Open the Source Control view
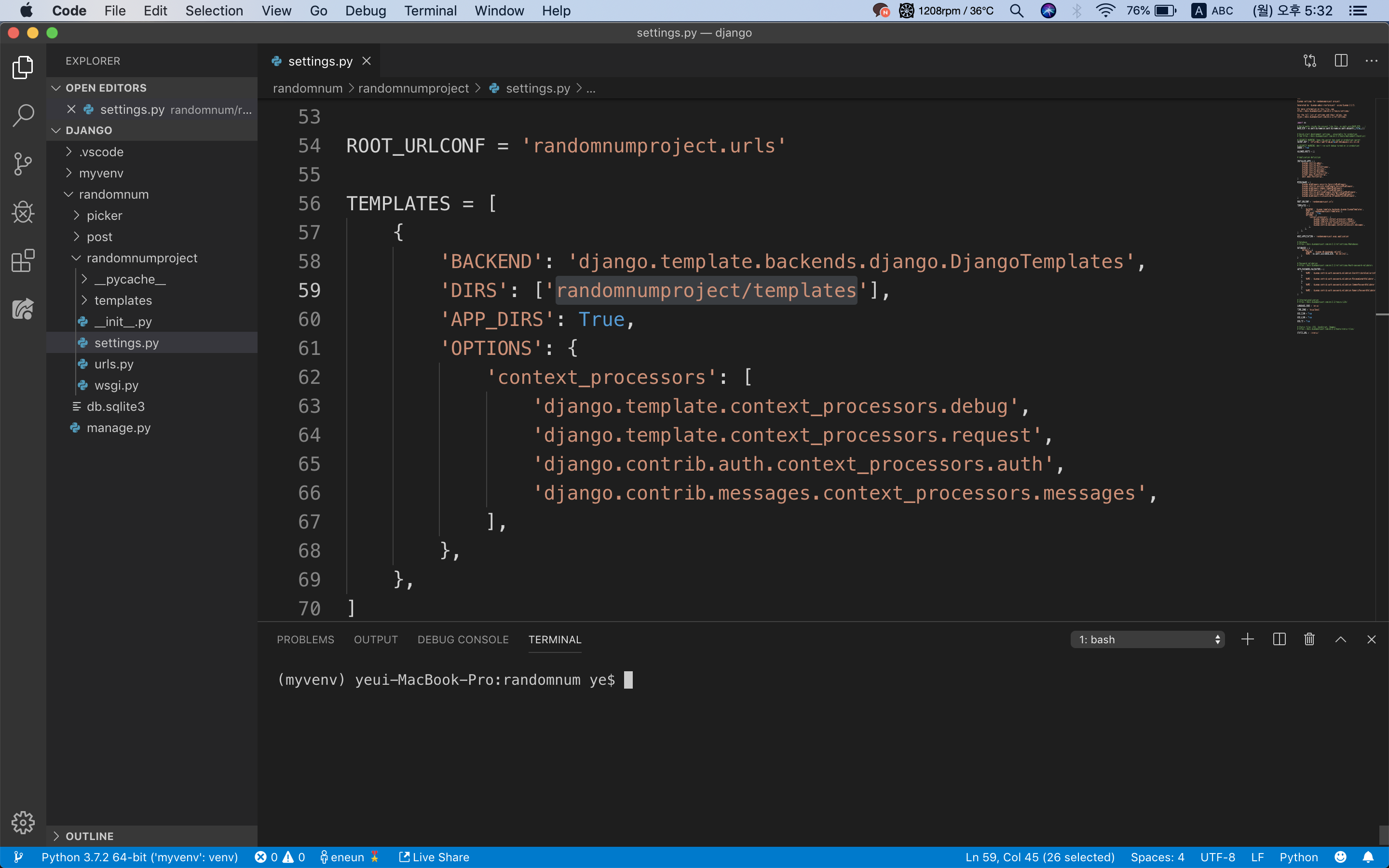The image size is (1389, 868). pyautogui.click(x=23, y=164)
